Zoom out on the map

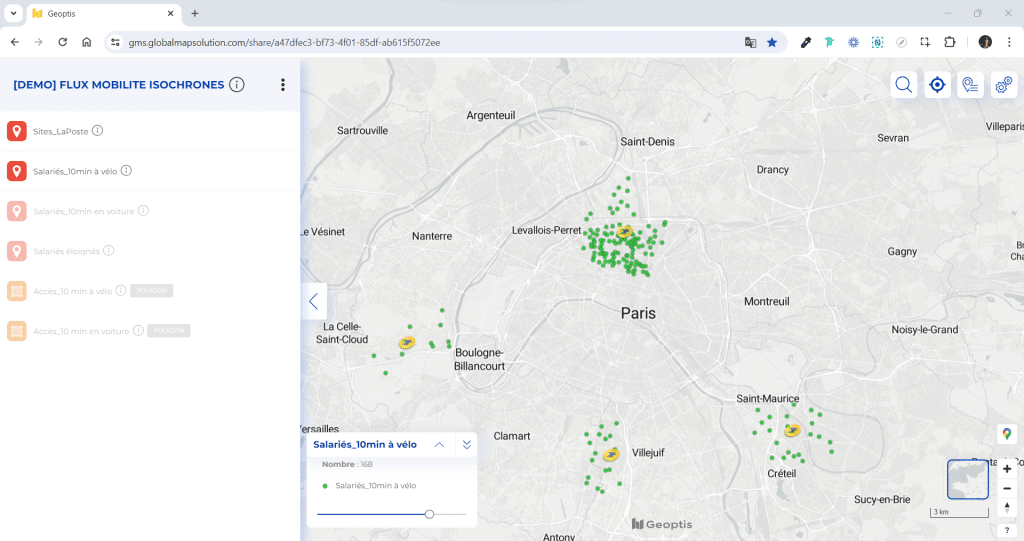1007,488
